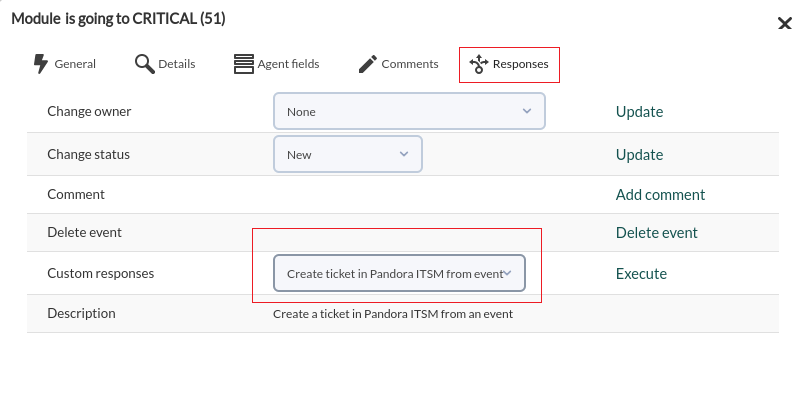Close the event dialog with the X
This screenshot has height=400, width=800.
click(x=784, y=23)
